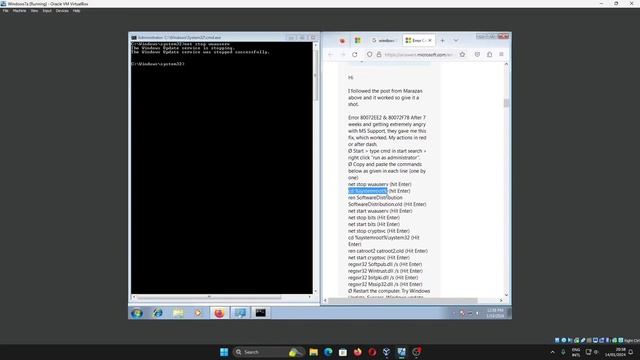Image resolution: width=640 pixels, height=360 pixels.
Task: Open the VirtualBox File menu
Action: (x=6, y=11)
